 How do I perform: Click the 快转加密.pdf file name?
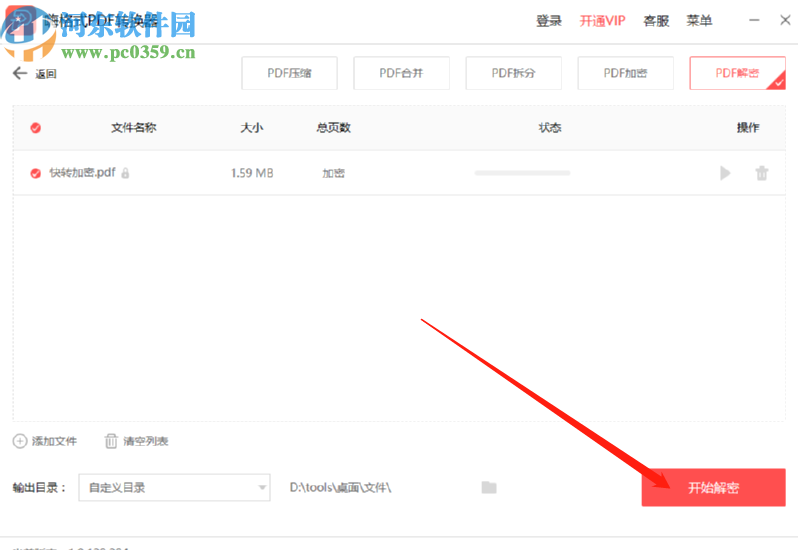coord(82,173)
